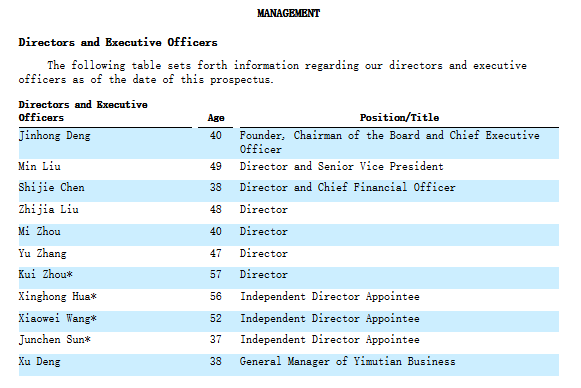Viewport: 581px width, 388px height.
Task: Select Shijie Chen in the table
Action: coord(52,188)
